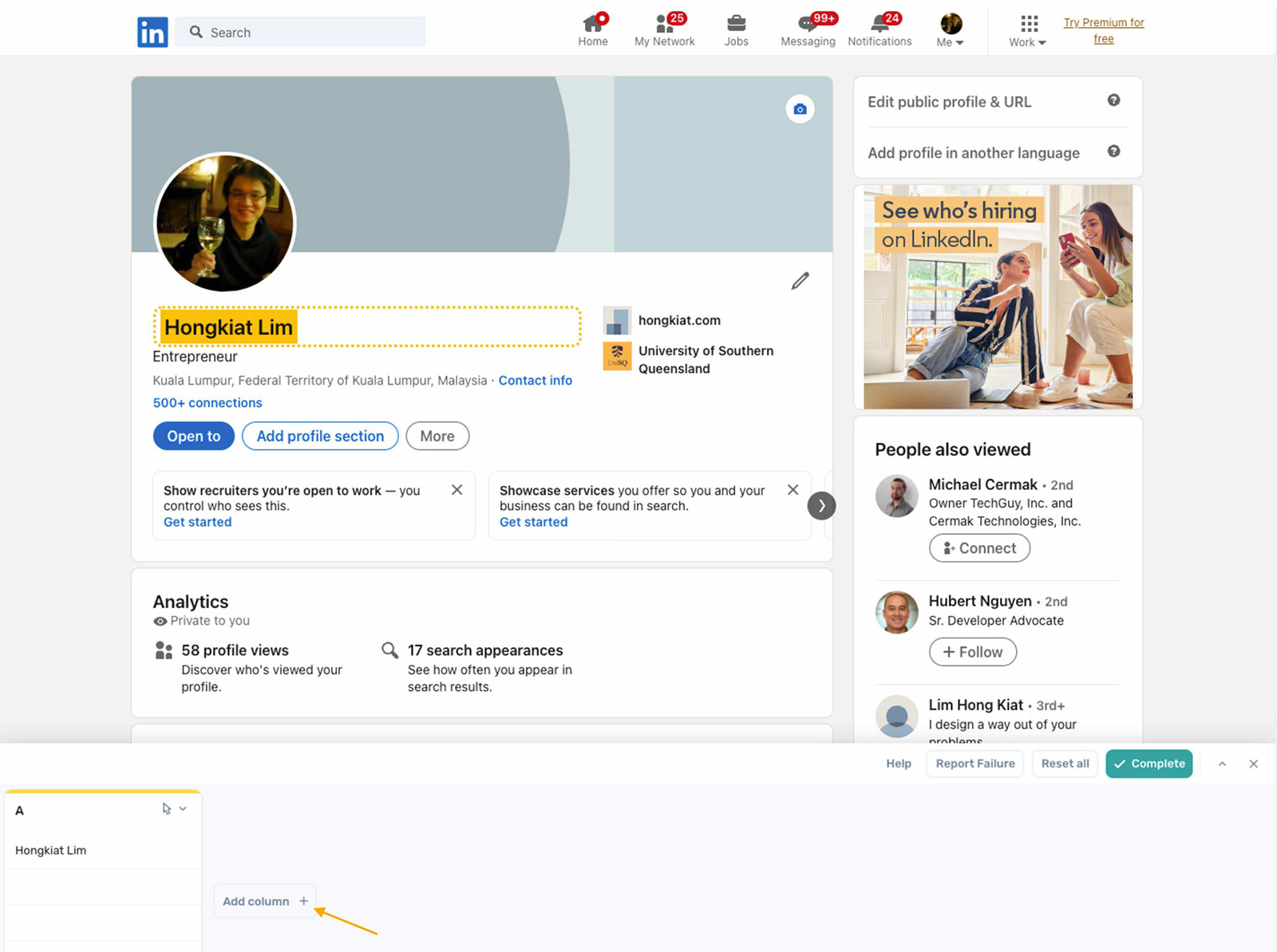Open the Notifications bell icon
The height and width of the screenshot is (952, 1277).
[880, 30]
